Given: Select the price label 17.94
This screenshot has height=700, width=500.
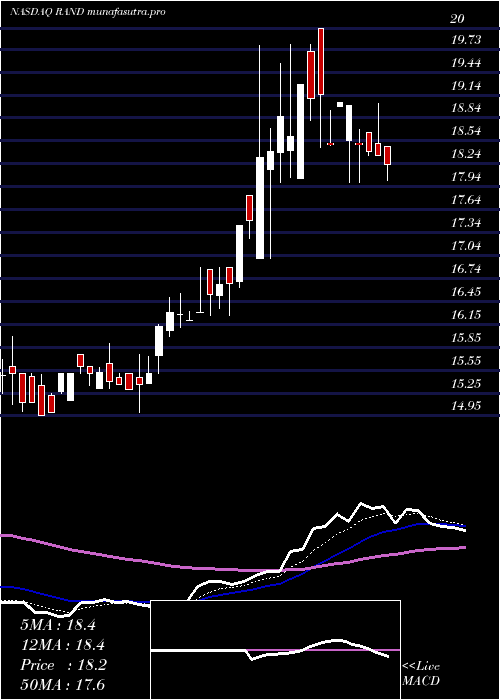Looking at the screenshot, I should [467, 177].
